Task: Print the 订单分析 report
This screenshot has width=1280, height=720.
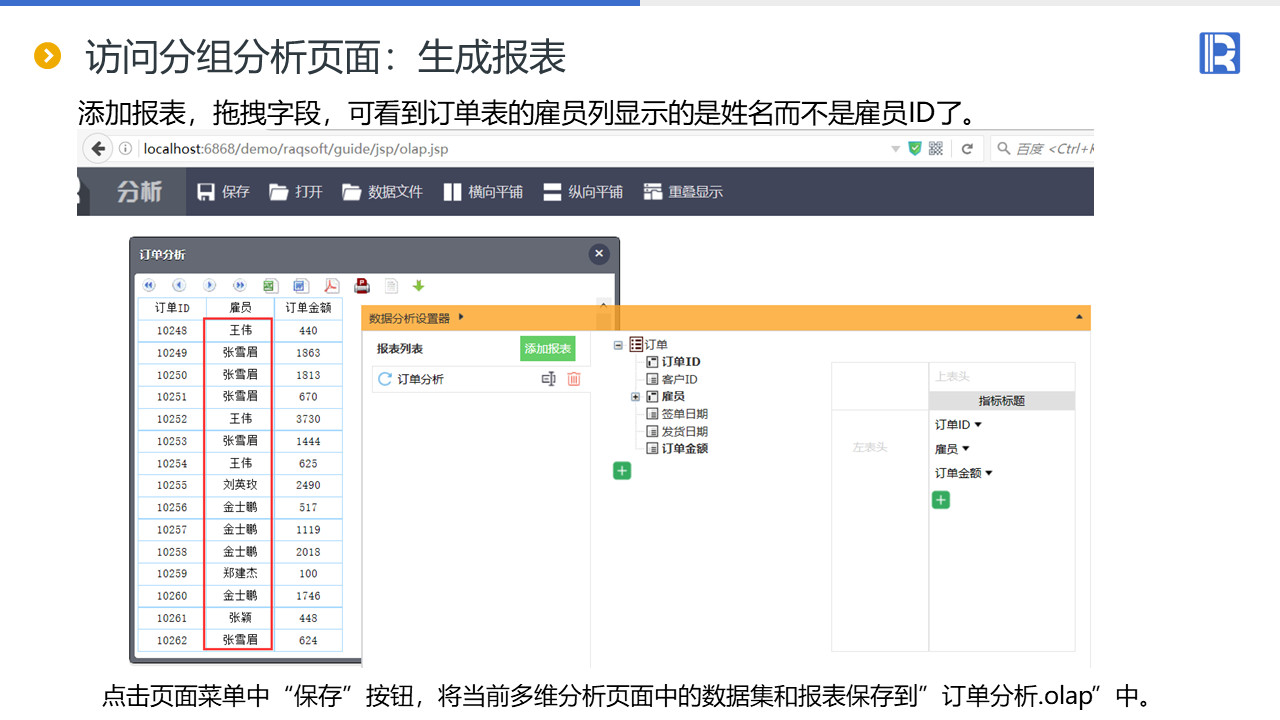Action: coord(362,285)
